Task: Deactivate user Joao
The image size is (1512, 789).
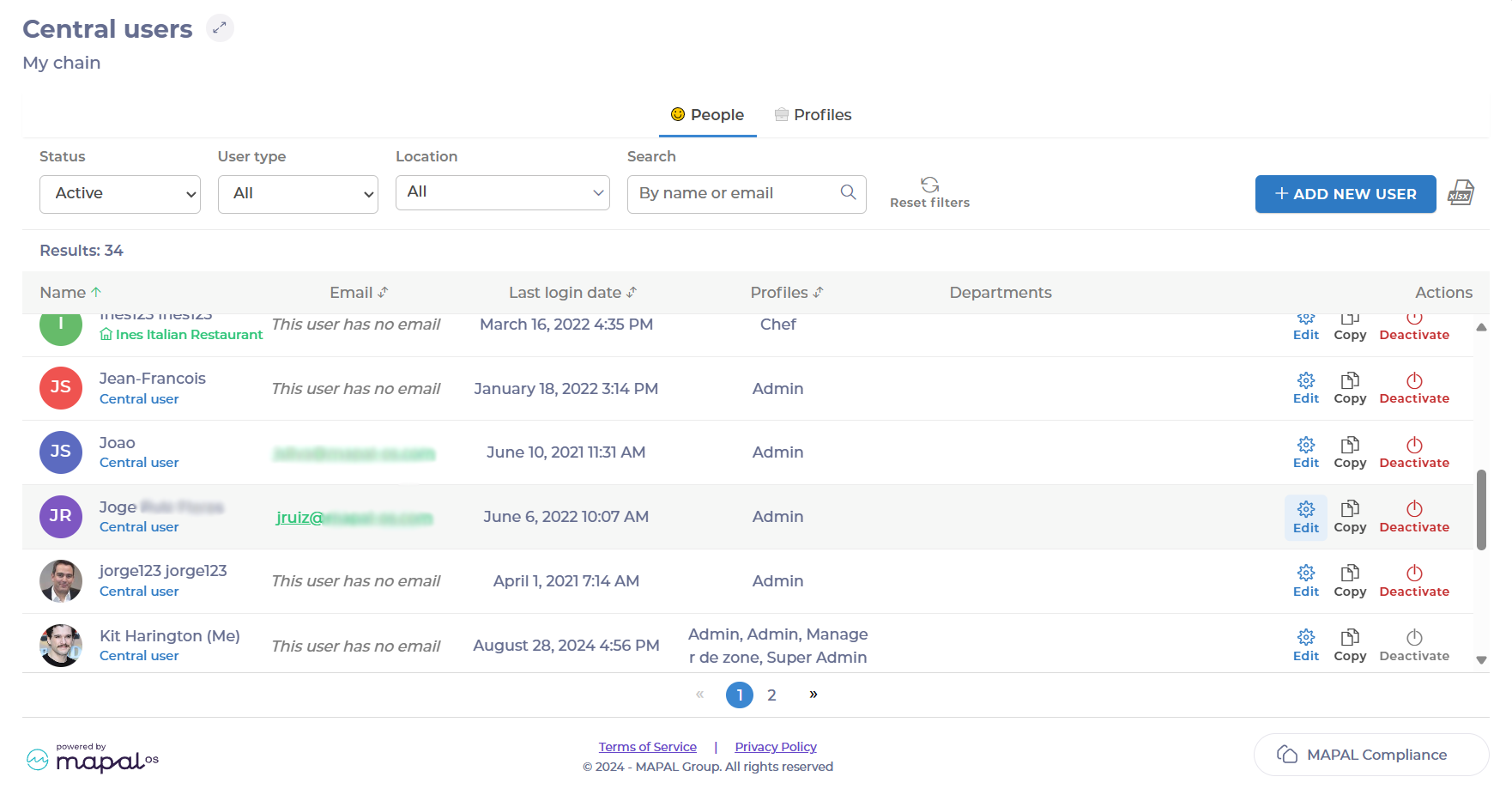Action: point(1414,452)
